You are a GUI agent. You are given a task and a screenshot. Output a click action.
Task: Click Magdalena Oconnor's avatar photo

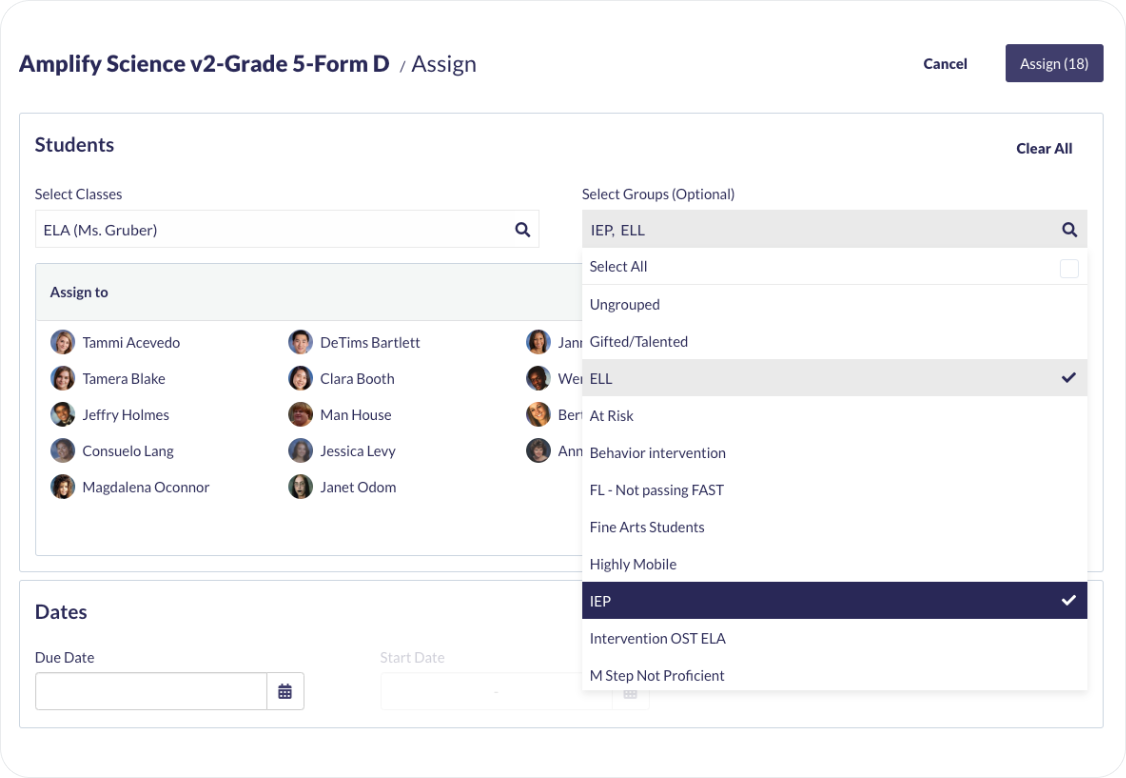tap(62, 486)
